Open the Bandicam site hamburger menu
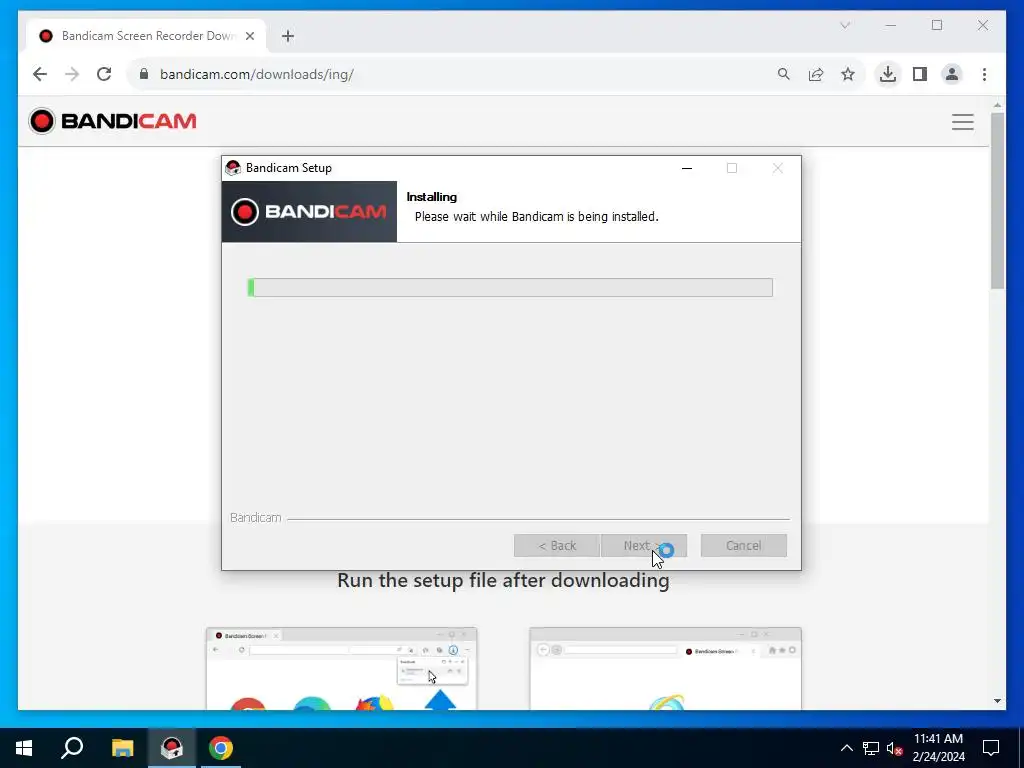The image size is (1024, 768). [963, 121]
